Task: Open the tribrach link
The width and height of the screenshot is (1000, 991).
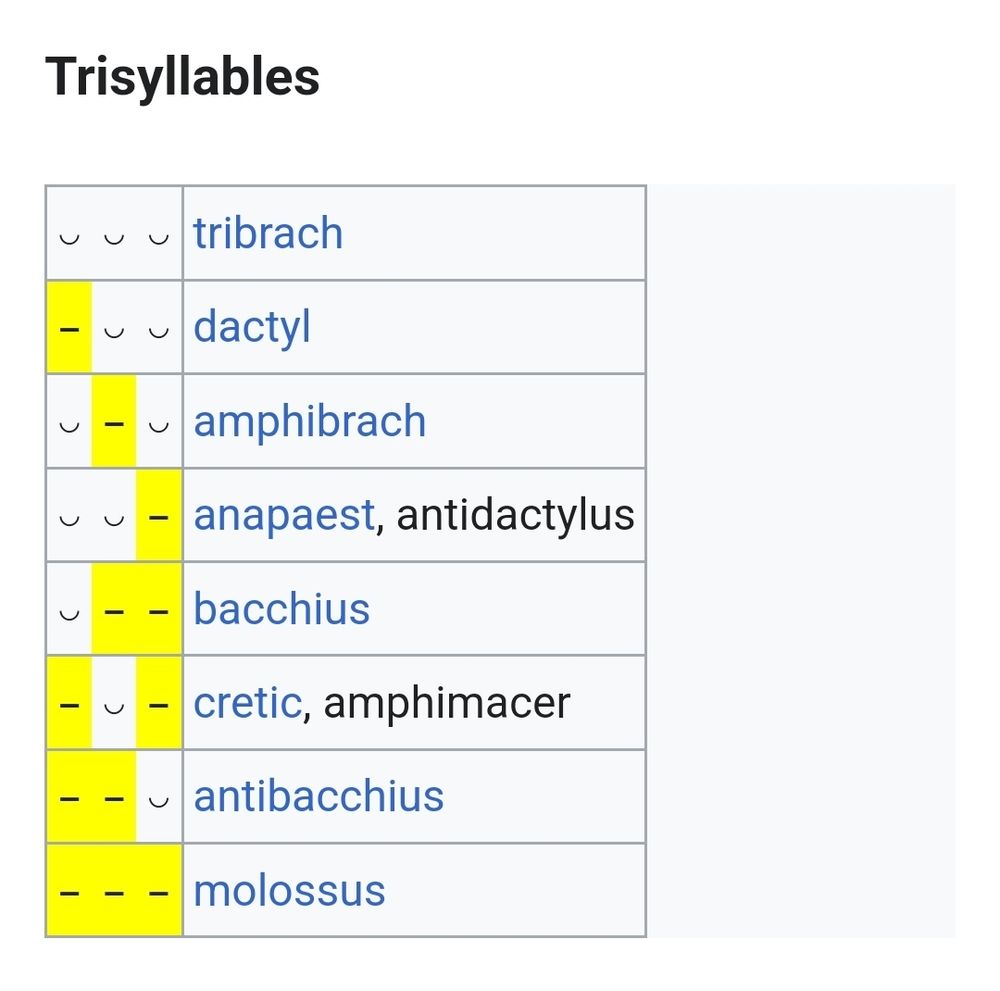Action: [x=268, y=233]
